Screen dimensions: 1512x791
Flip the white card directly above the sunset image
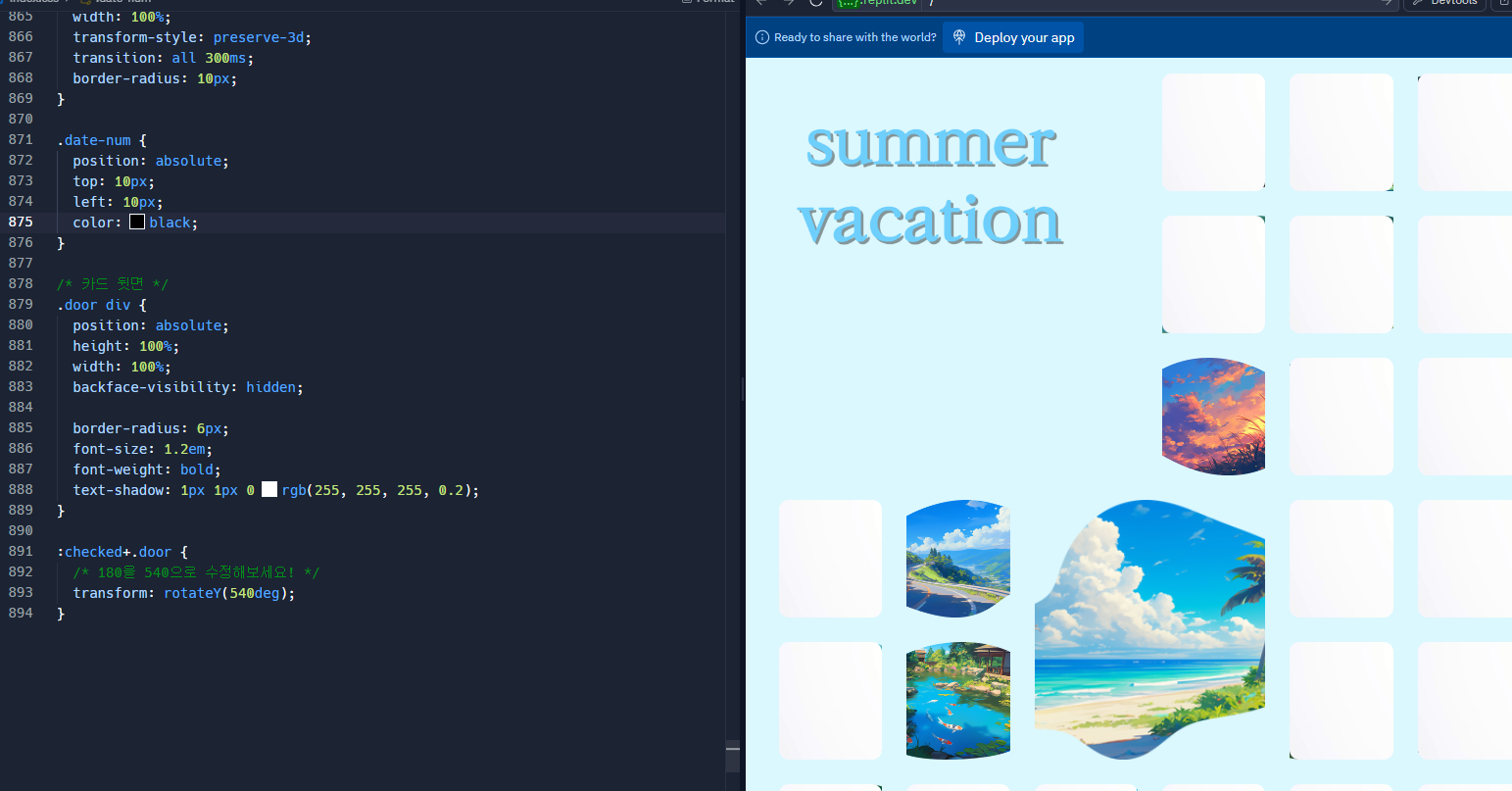[1213, 274]
